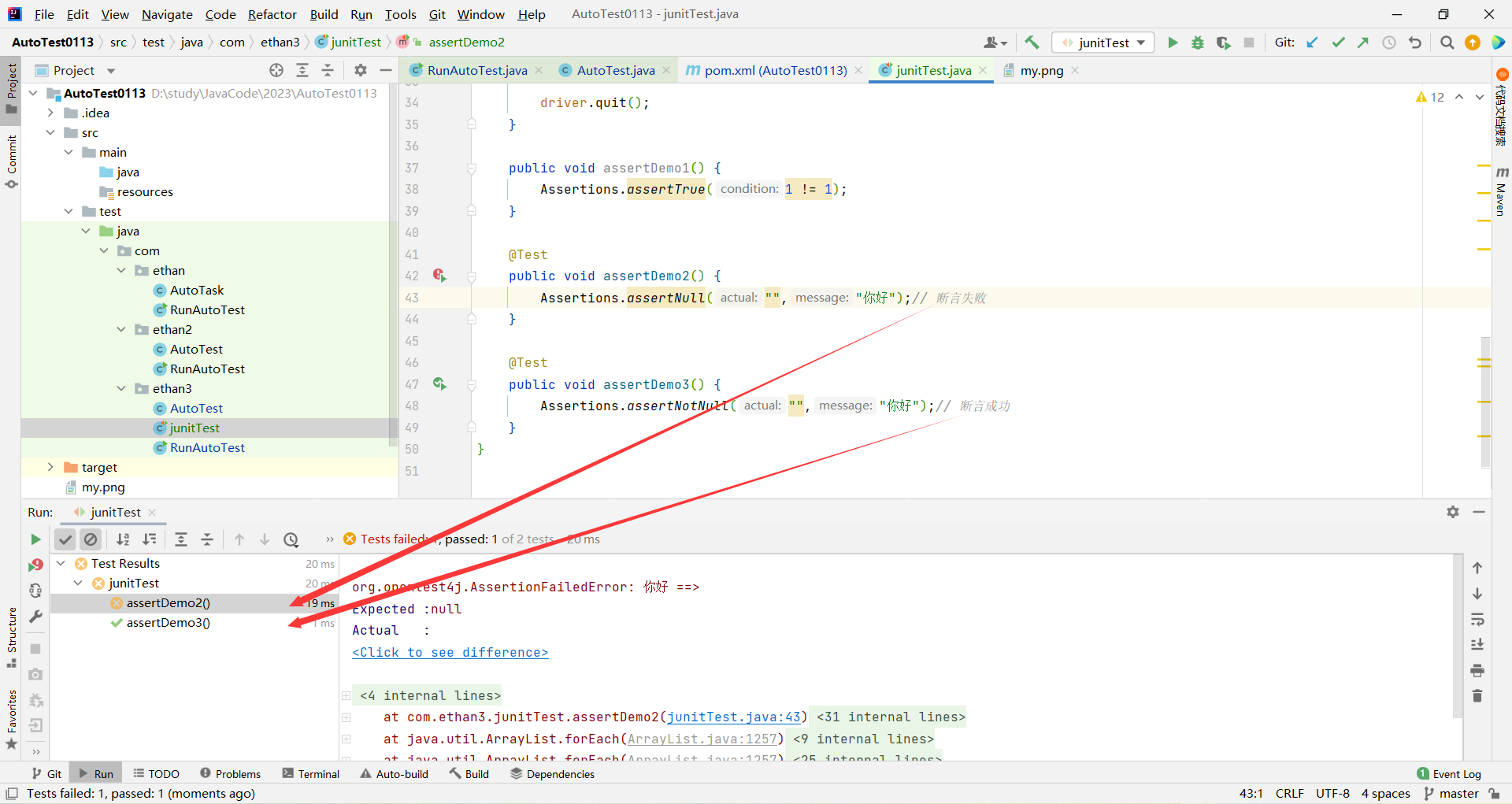Click the UTF-8 encoding in status bar

[x=1332, y=794]
